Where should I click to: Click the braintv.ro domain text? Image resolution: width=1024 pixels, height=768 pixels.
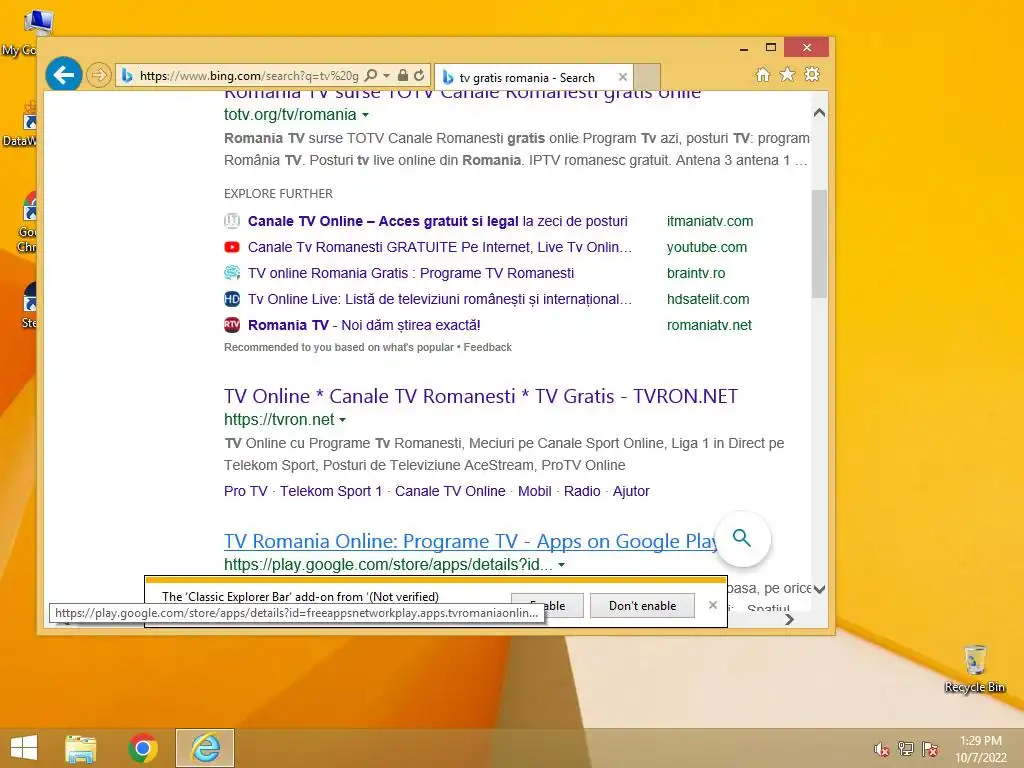[696, 274]
